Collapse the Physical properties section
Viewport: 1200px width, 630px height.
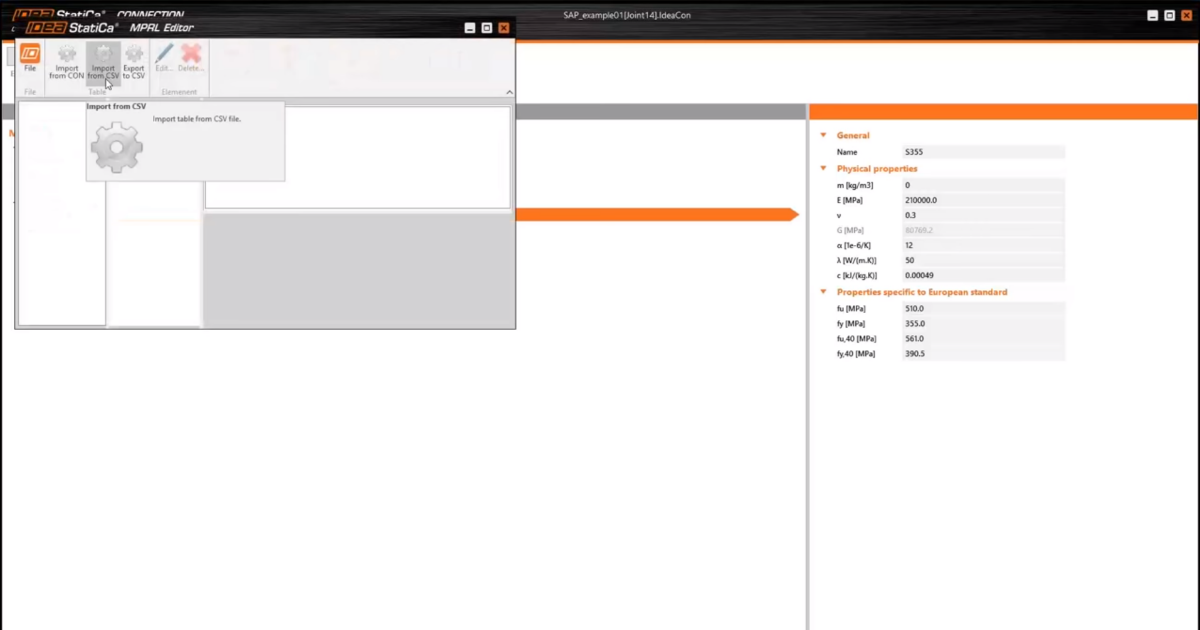824,169
